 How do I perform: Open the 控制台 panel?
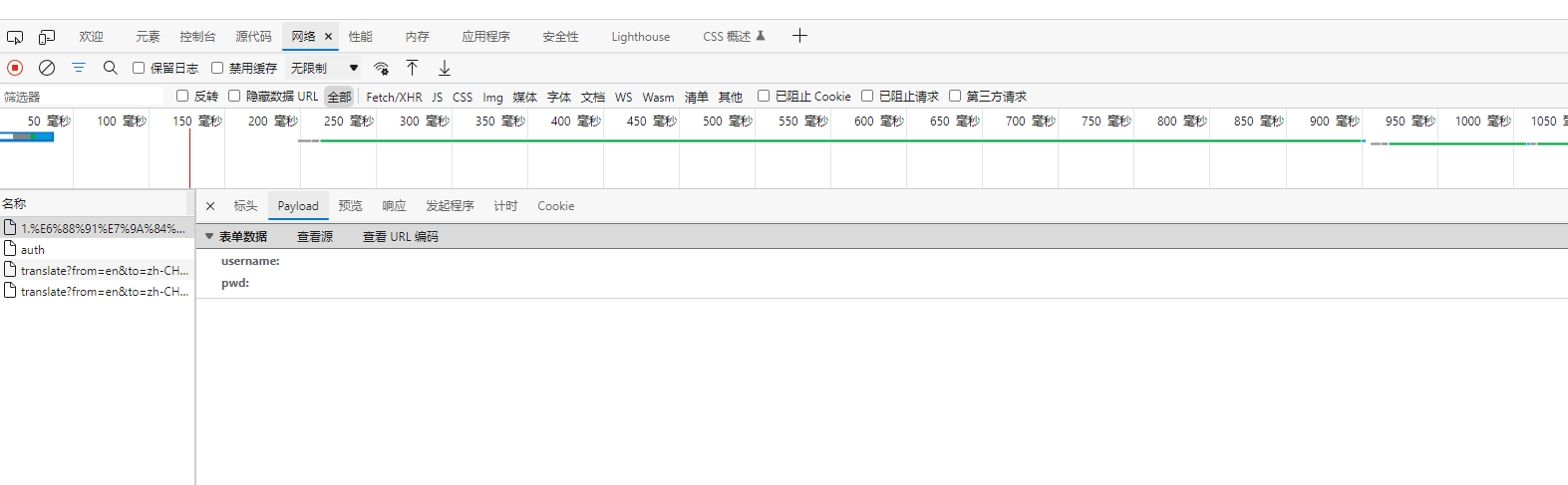197,37
